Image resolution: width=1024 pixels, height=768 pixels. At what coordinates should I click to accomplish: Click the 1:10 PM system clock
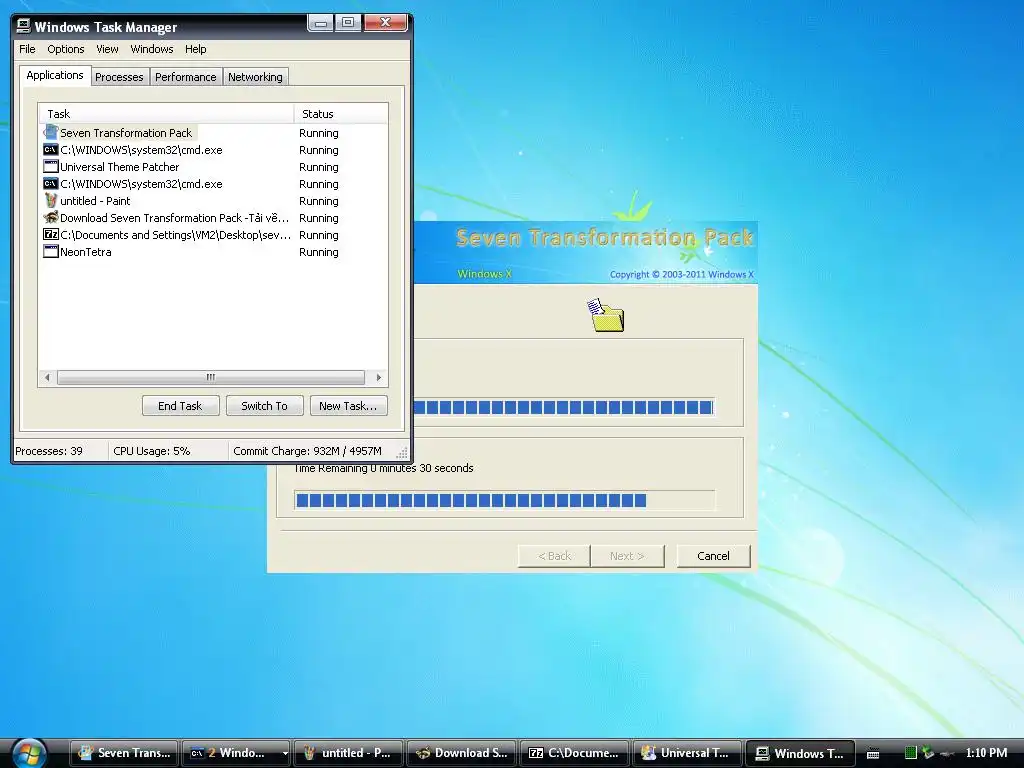click(x=986, y=752)
